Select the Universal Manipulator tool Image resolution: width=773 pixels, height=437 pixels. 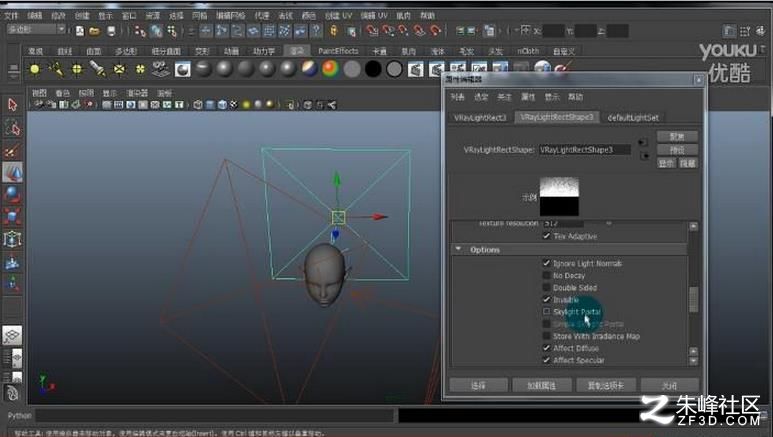[12, 239]
